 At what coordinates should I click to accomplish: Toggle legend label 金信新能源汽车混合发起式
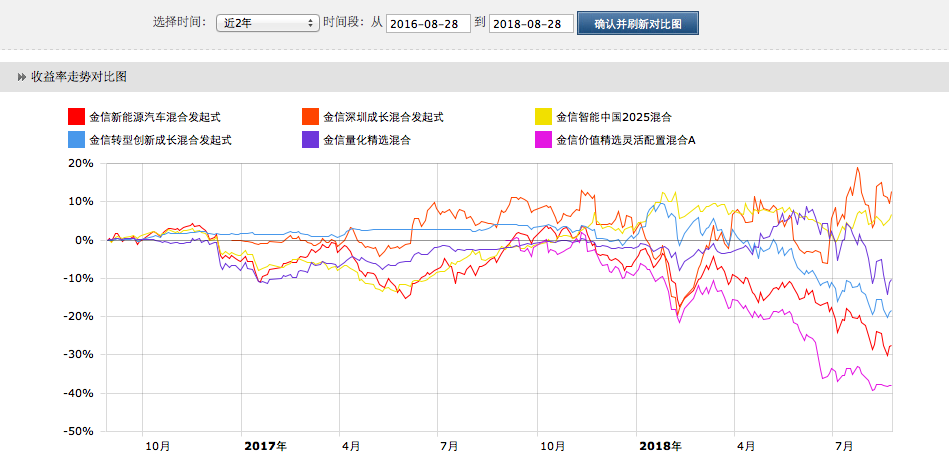pos(154,117)
